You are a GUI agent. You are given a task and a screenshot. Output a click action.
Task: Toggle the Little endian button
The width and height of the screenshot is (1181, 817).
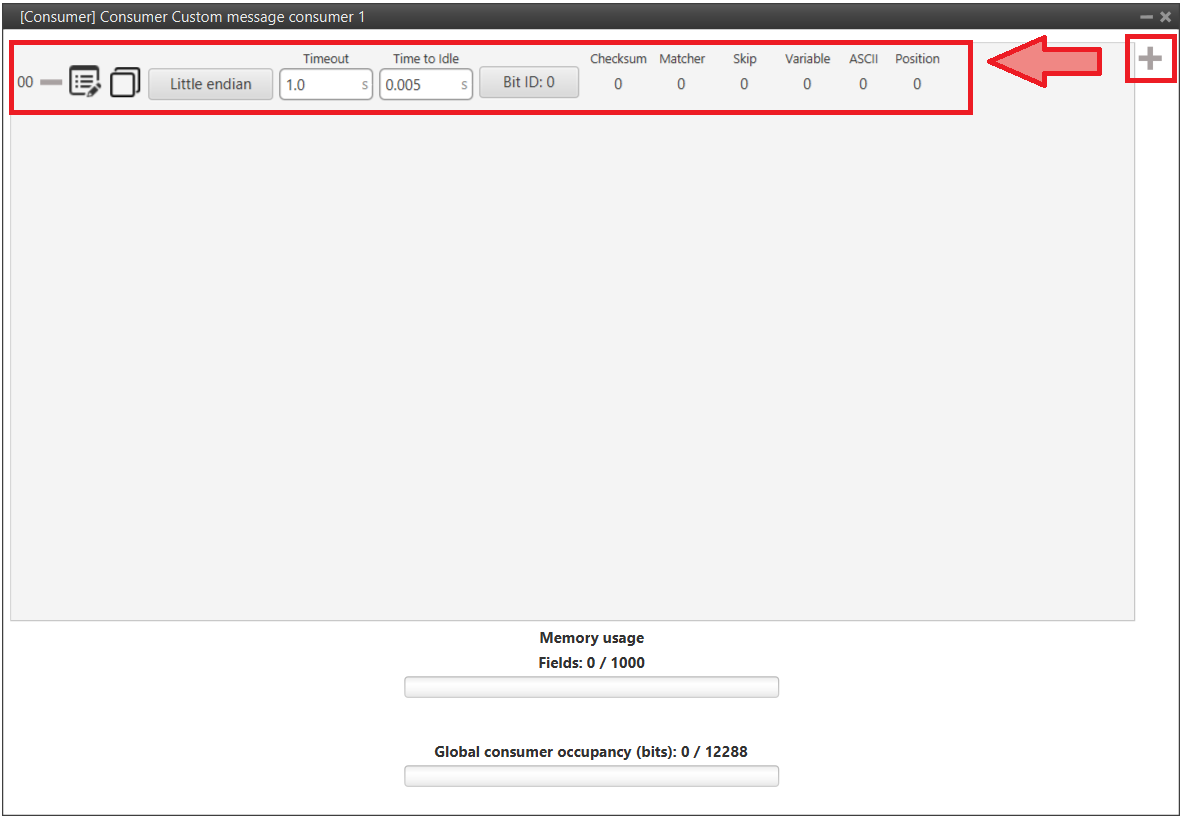(210, 84)
